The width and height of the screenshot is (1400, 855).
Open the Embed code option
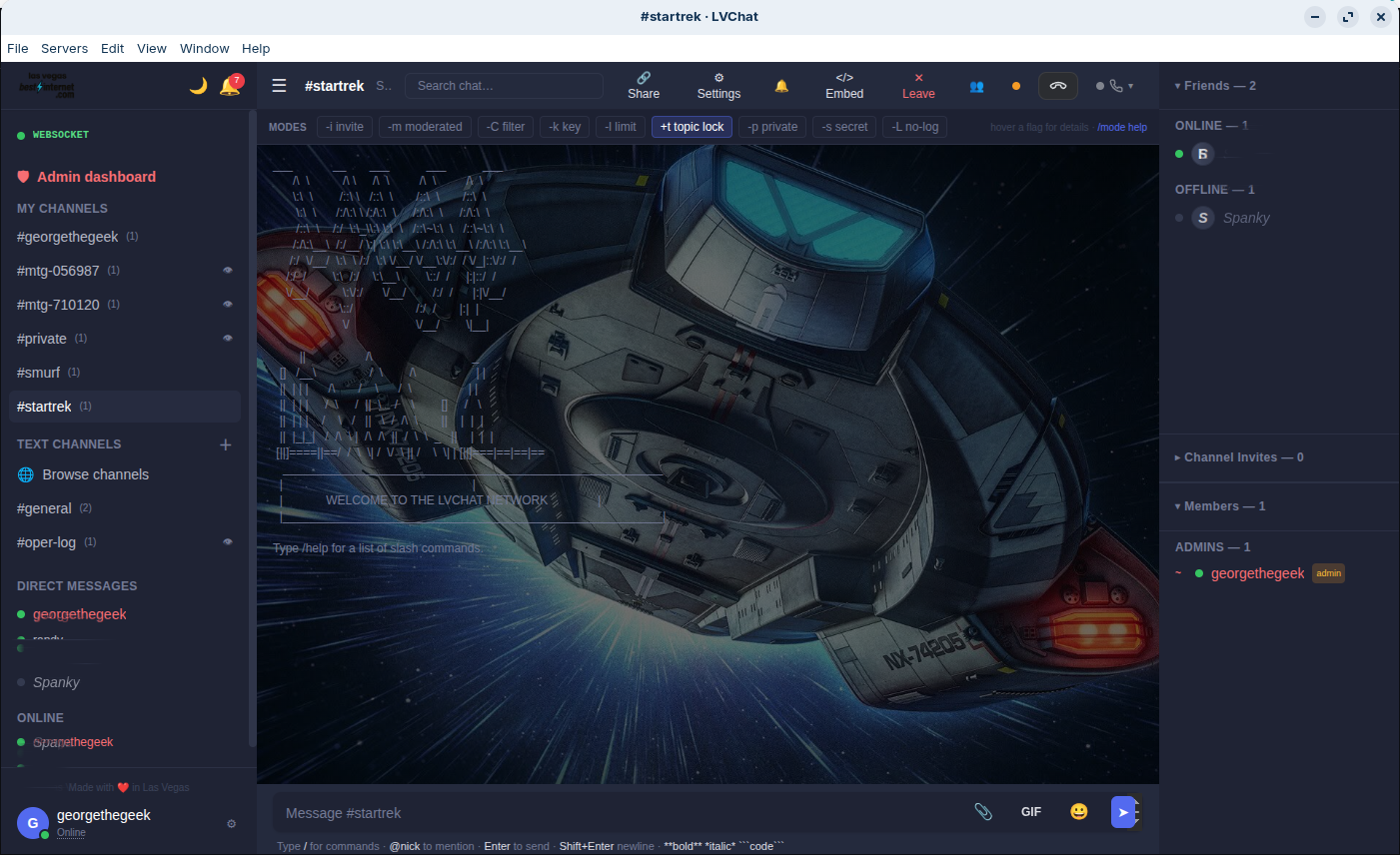[x=844, y=86]
